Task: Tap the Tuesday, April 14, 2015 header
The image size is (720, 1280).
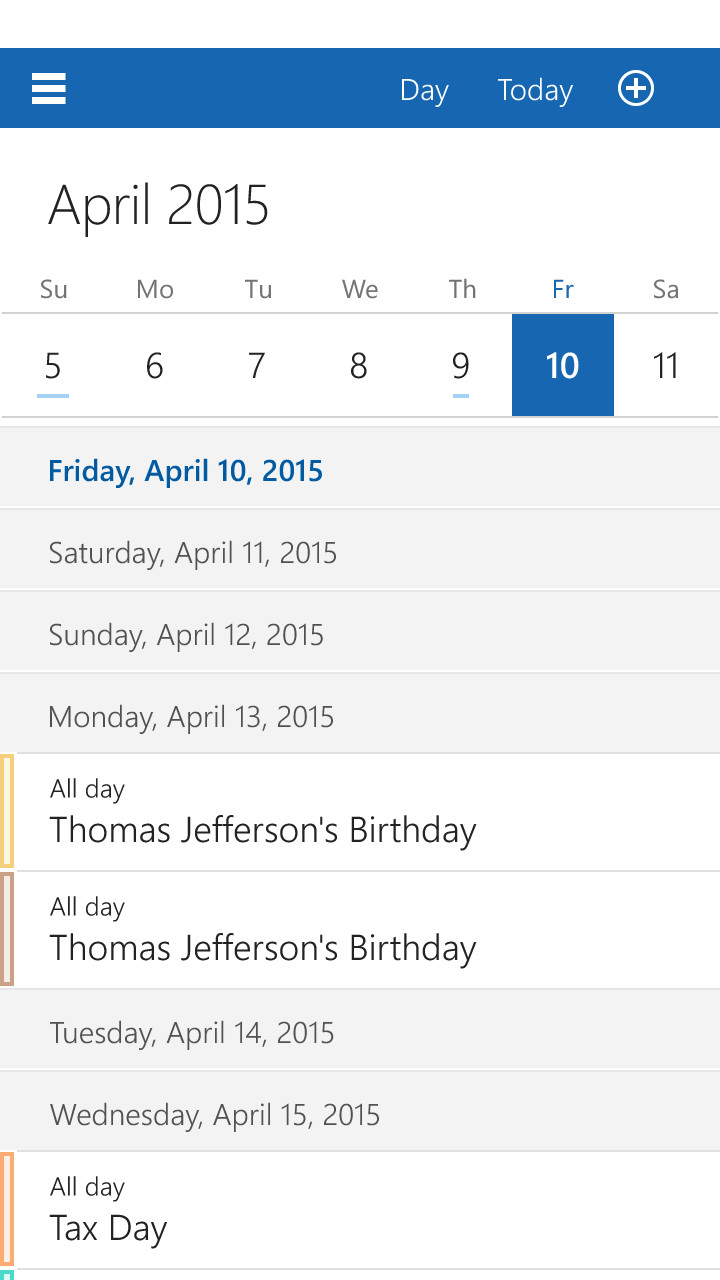Action: (192, 1032)
